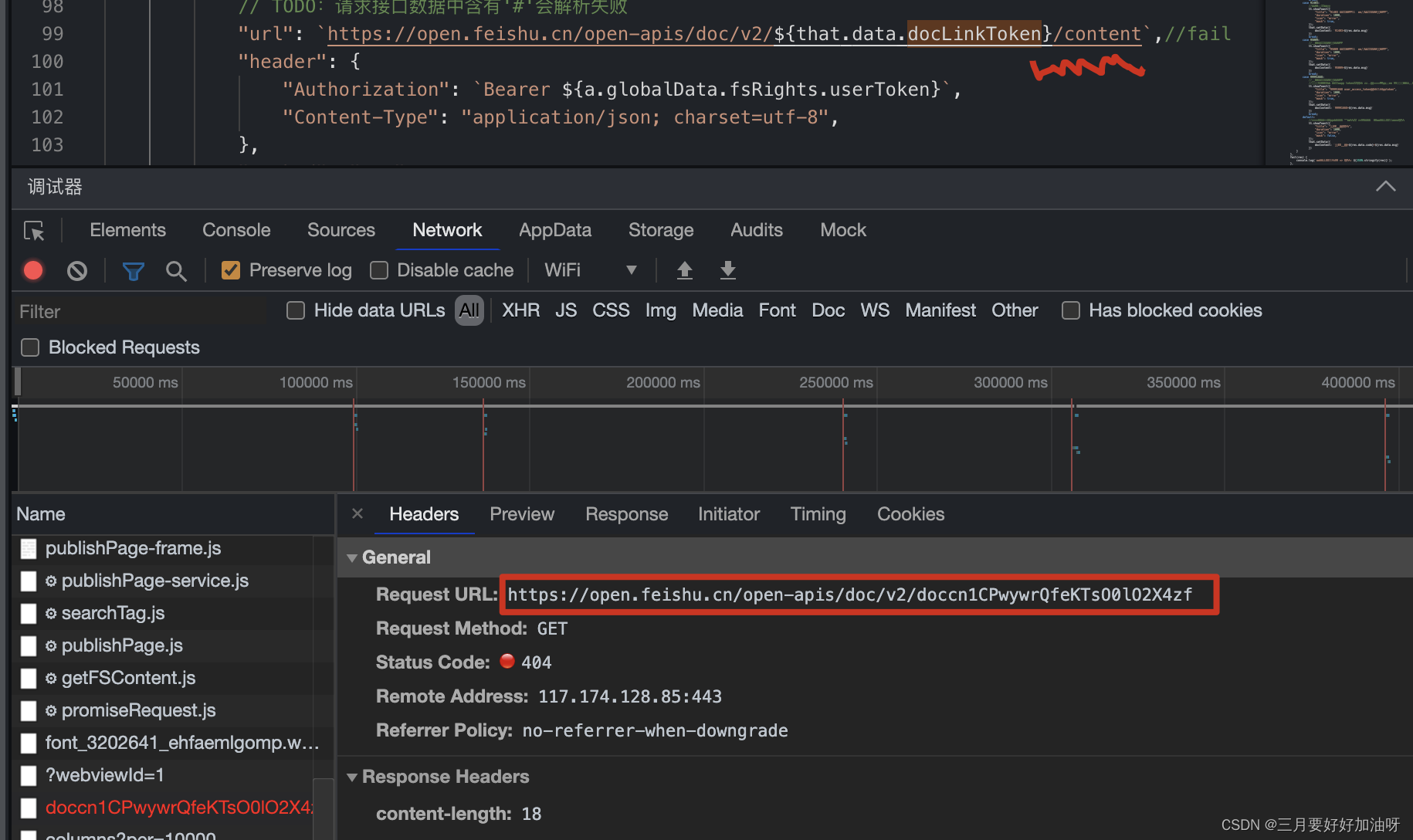Image resolution: width=1413 pixels, height=840 pixels.
Task: Filter requests by Font
Action: pyautogui.click(x=777, y=310)
